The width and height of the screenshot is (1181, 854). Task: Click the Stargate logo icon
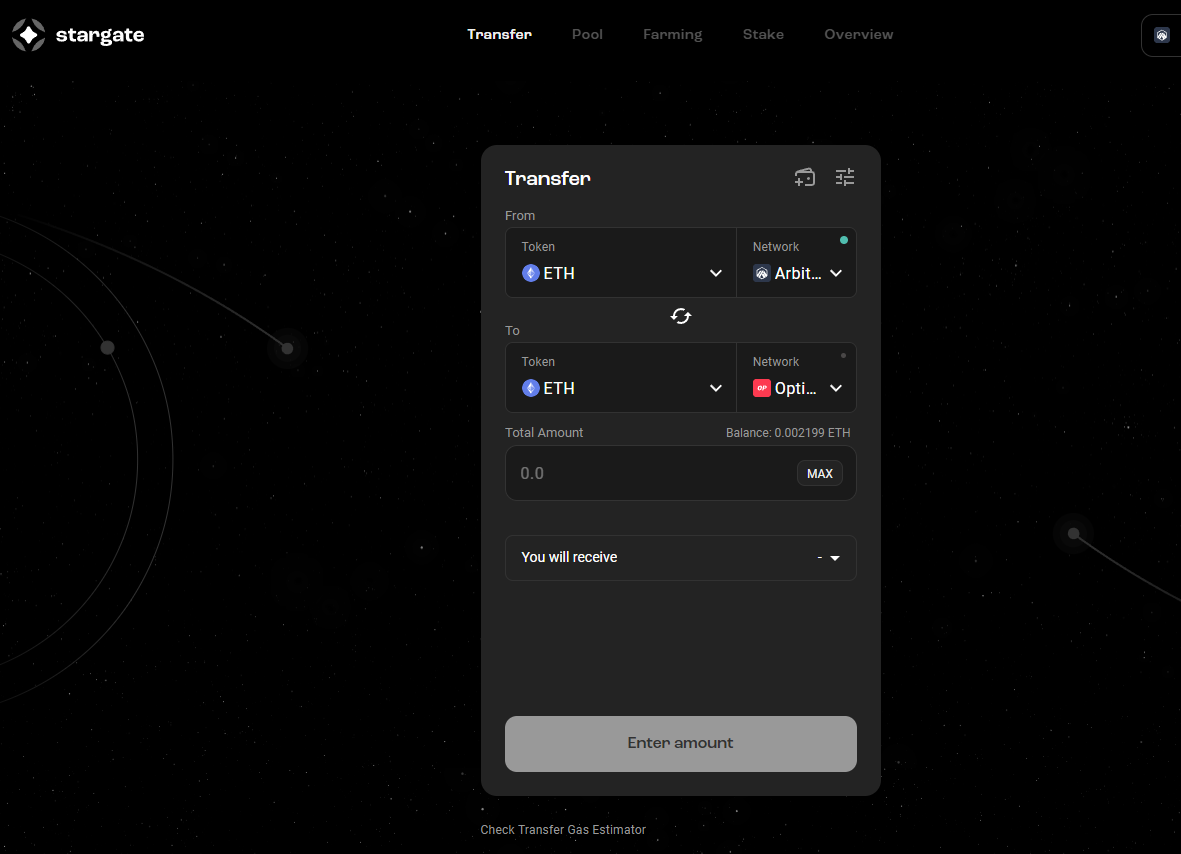tap(29, 35)
